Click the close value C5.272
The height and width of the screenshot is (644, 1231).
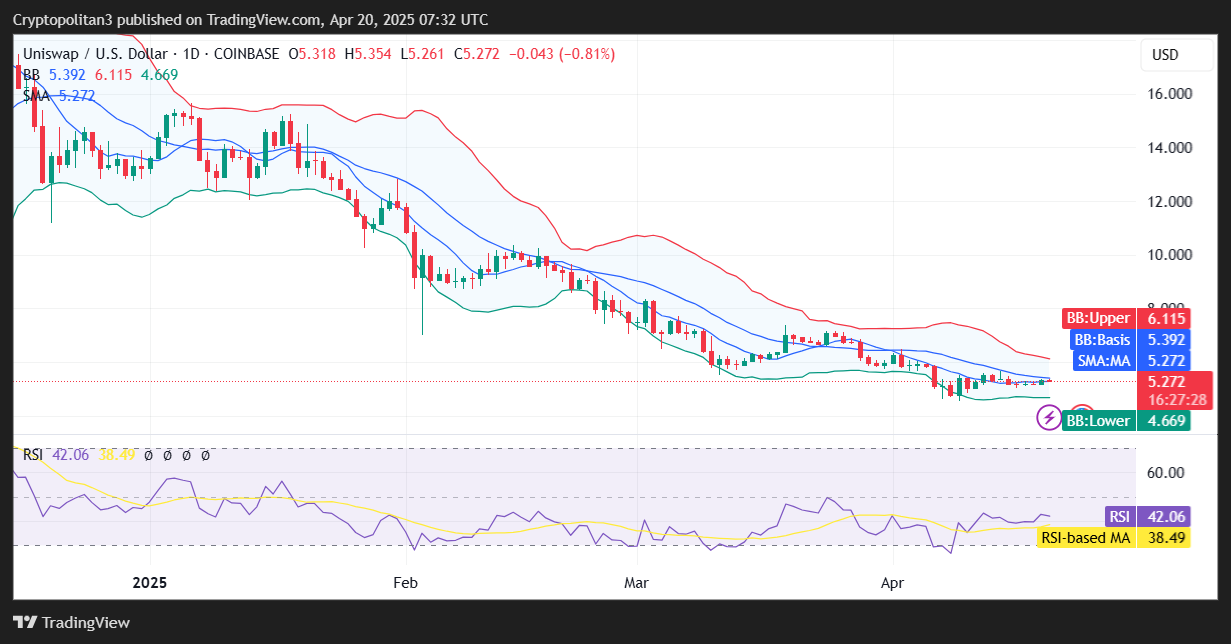pyautogui.click(x=479, y=54)
